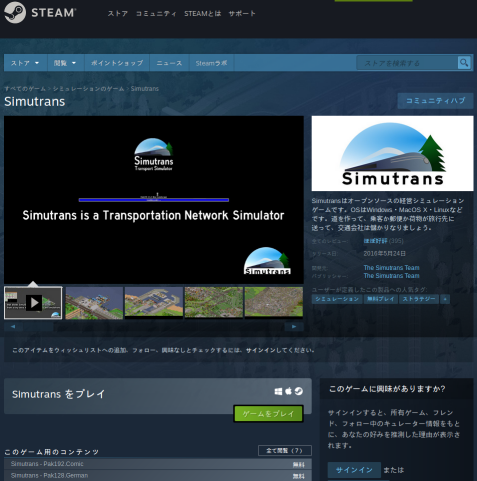Click Simutrans breadcrumb link
The image size is (477, 481).
(x=145, y=89)
